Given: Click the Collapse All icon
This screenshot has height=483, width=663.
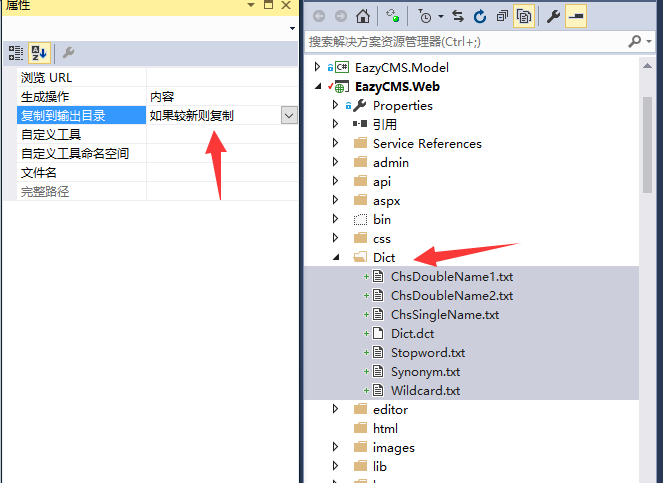Looking at the screenshot, I should [502, 16].
